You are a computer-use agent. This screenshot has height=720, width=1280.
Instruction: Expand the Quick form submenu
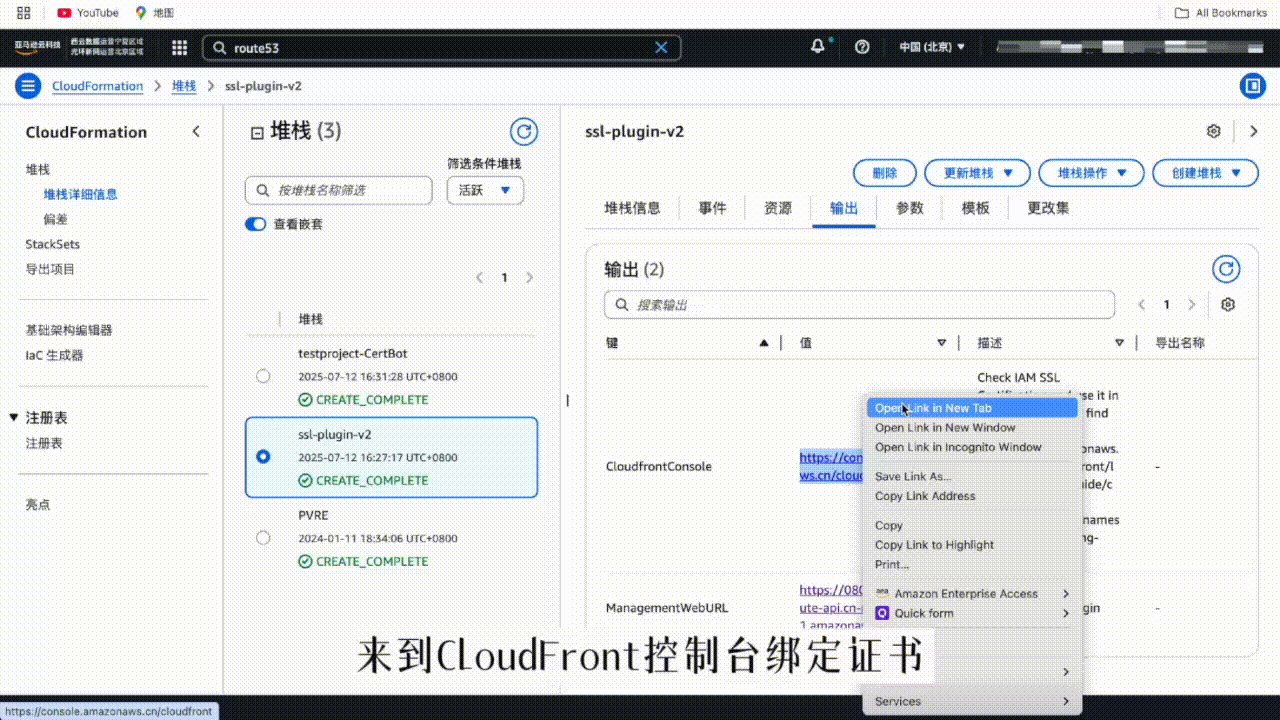[x=972, y=613]
